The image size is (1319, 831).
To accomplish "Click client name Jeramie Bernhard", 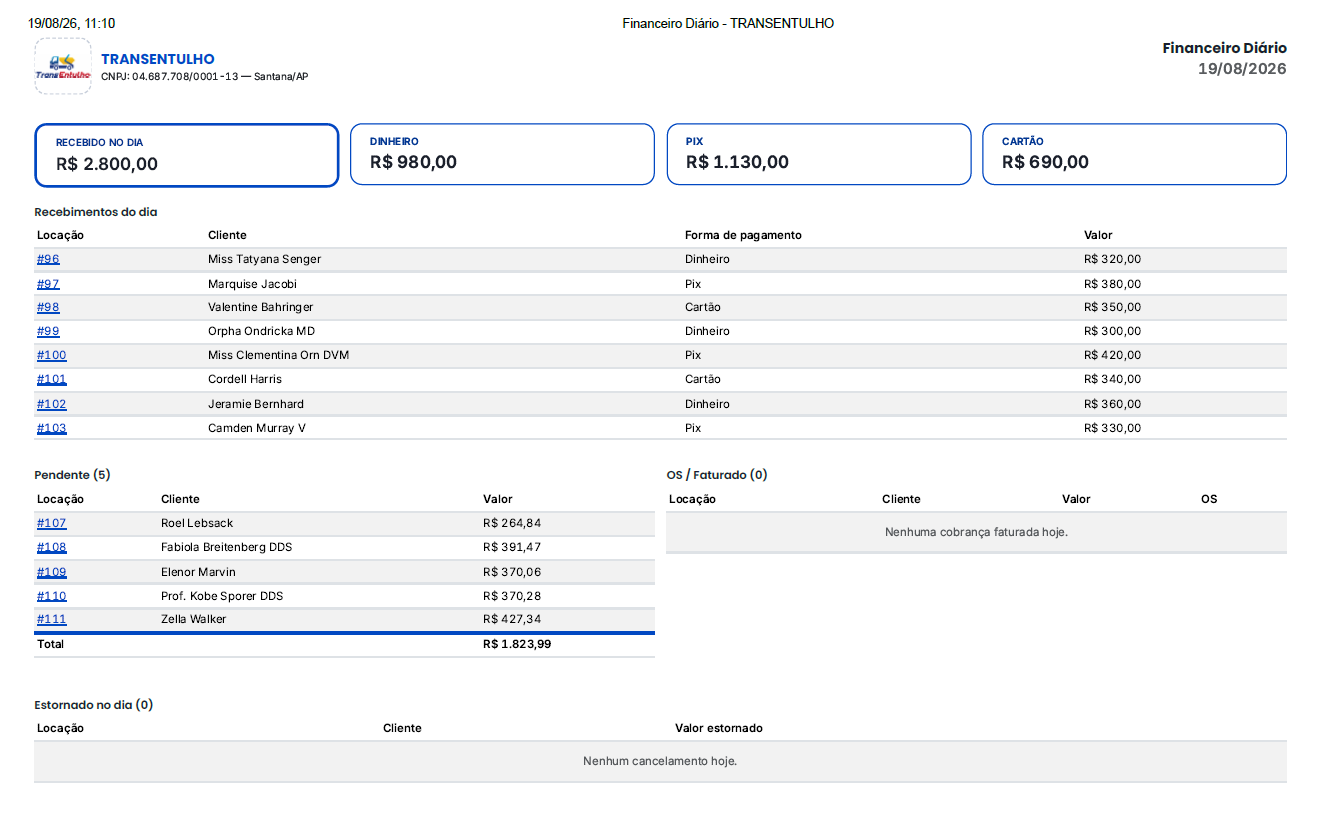I will pyautogui.click(x=256, y=404).
